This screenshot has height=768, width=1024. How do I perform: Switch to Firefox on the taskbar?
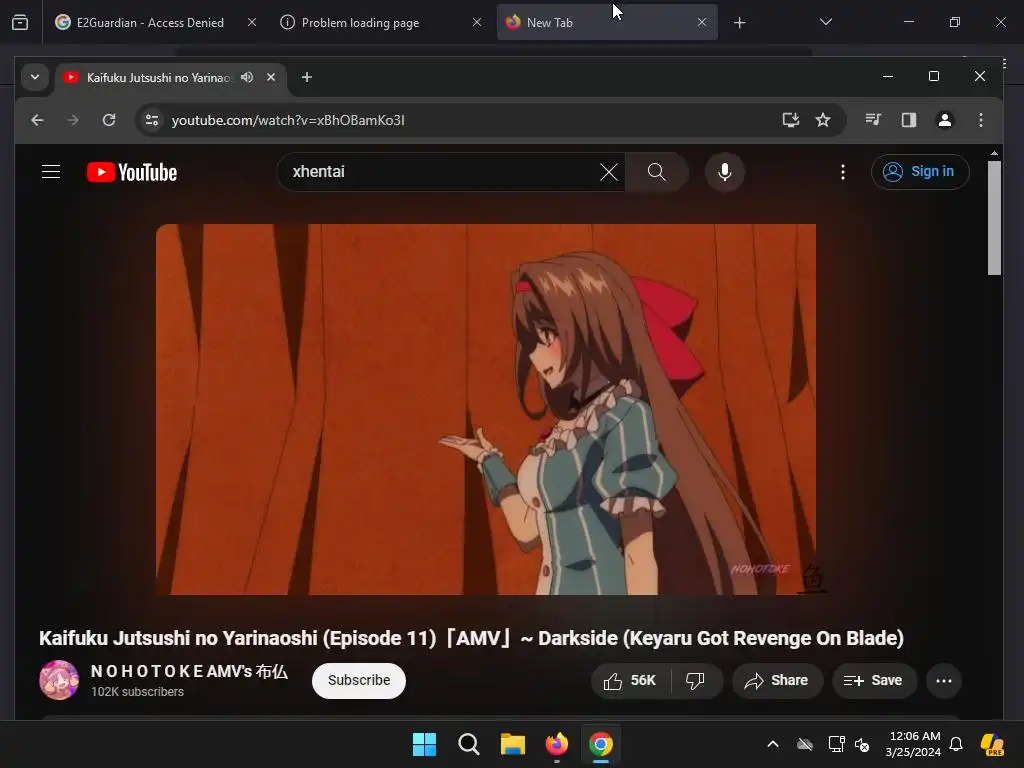pos(556,744)
